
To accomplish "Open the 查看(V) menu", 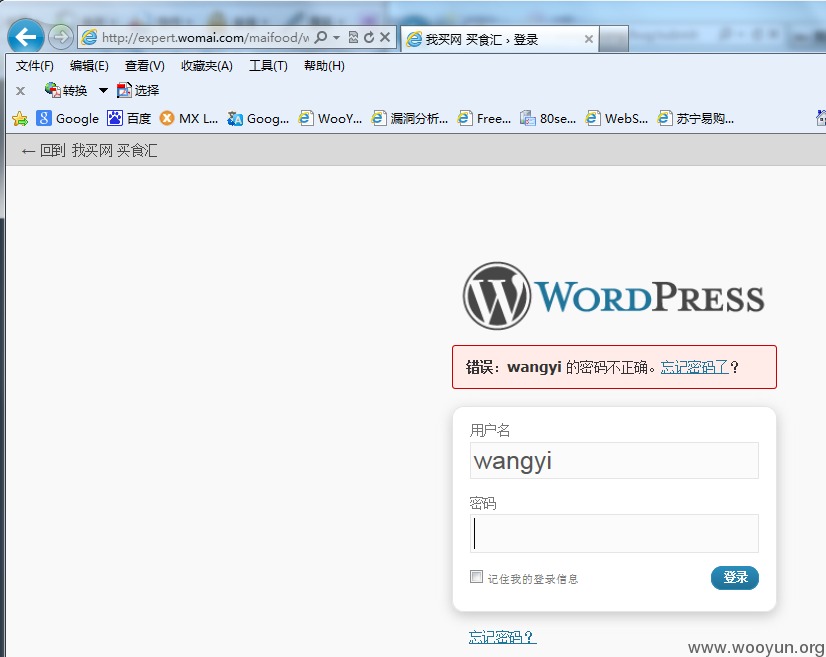I will point(144,66).
